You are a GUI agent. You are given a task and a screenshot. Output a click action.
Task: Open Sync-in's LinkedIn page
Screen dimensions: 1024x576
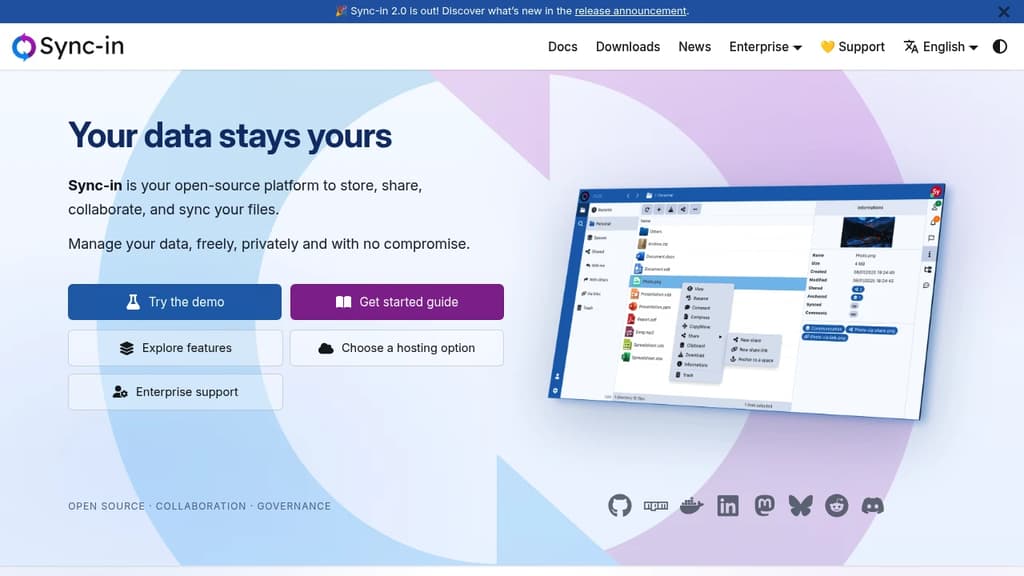pos(728,505)
